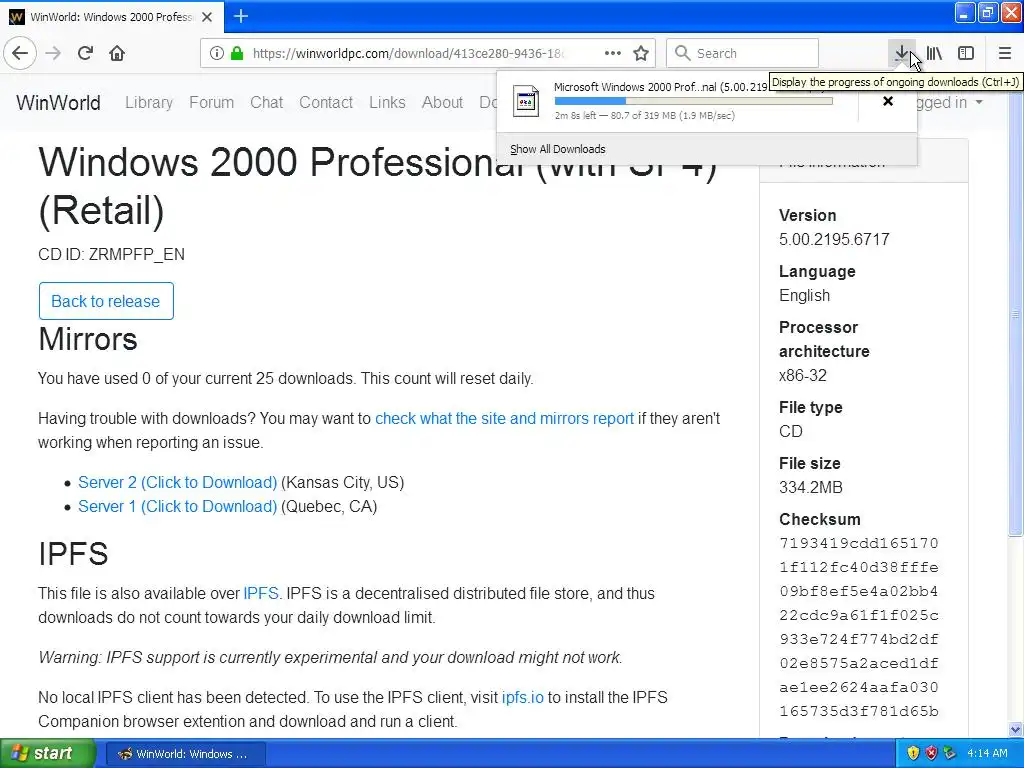Click the Back to release button
The height and width of the screenshot is (768, 1024).
[106, 301]
